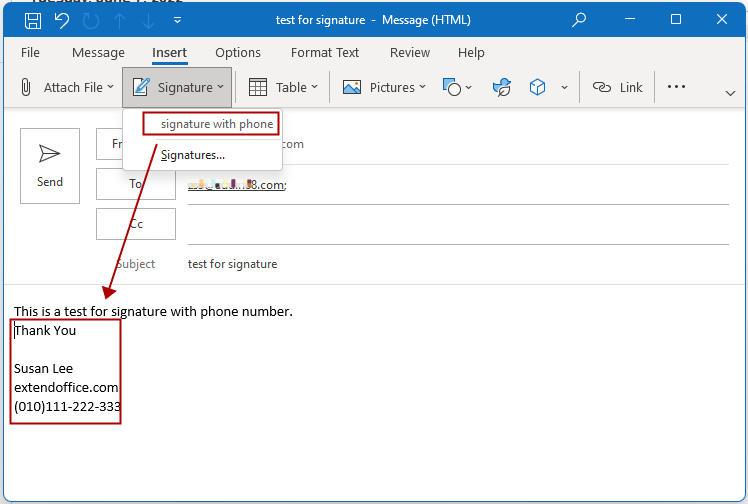The height and width of the screenshot is (504, 748).
Task: Expand the ribbon display options chevron
Action: tap(730, 92)
